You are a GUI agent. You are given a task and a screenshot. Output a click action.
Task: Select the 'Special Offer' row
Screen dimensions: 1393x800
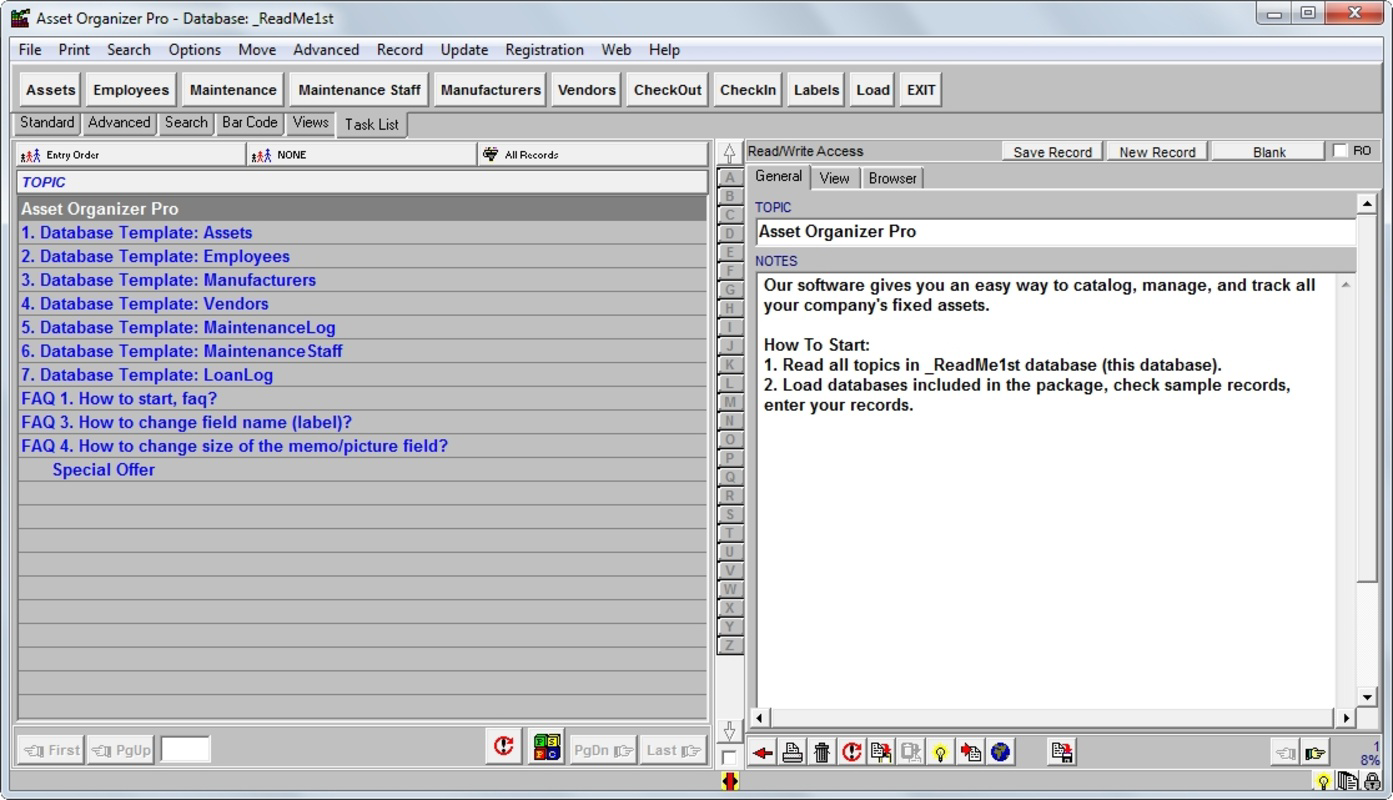pos(362,470)
